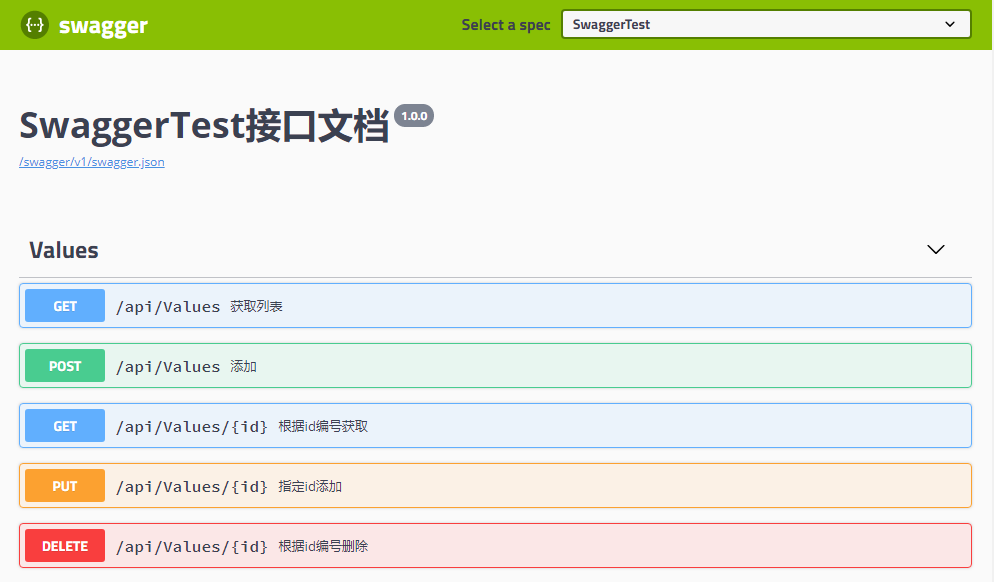Image resolution: width=994 pixels, height=582 pixels.
Task: Click the Values tag heading
Action: 64,250
